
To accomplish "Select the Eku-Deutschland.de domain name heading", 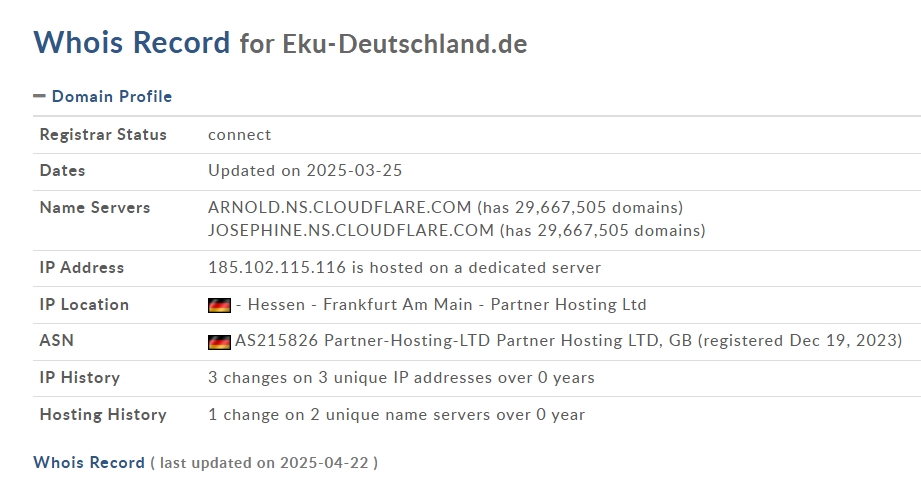I will (405, 44).
